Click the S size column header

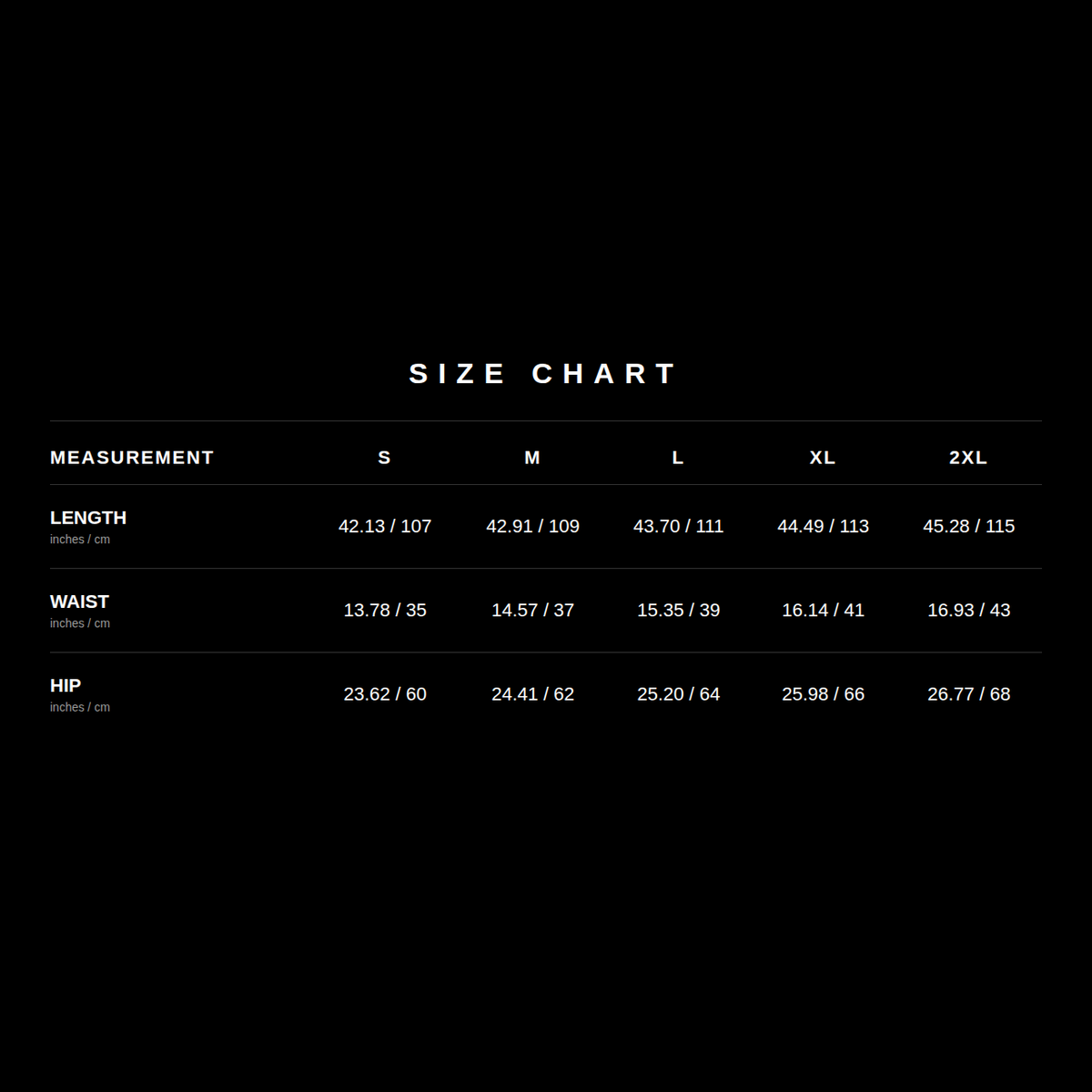(384, 458)
